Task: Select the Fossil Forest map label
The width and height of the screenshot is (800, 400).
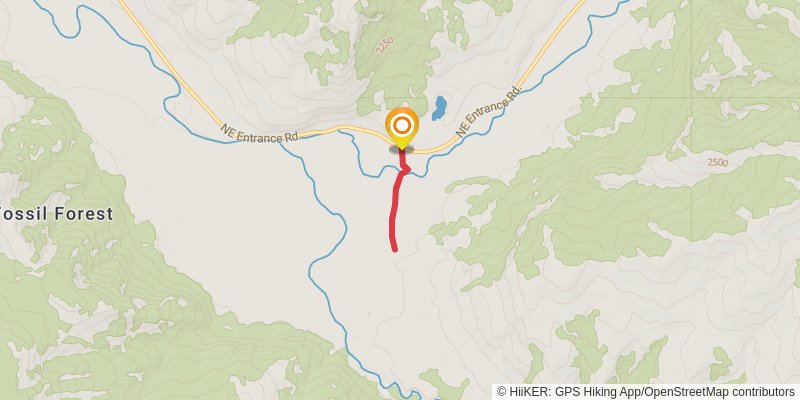Action: pos(56,214)
